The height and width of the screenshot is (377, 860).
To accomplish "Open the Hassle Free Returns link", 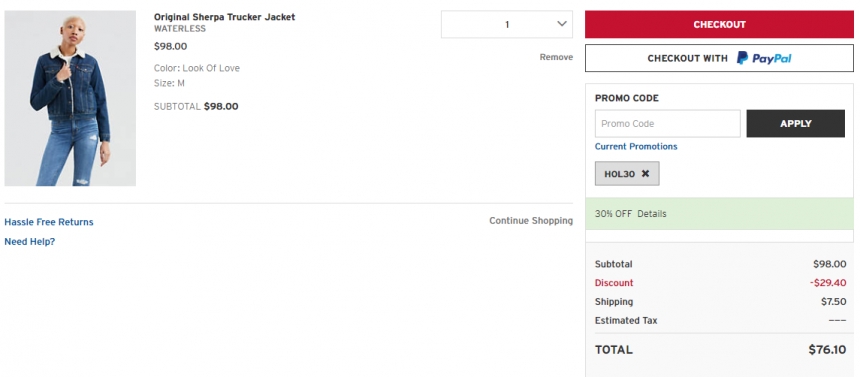I will point(49,222).
